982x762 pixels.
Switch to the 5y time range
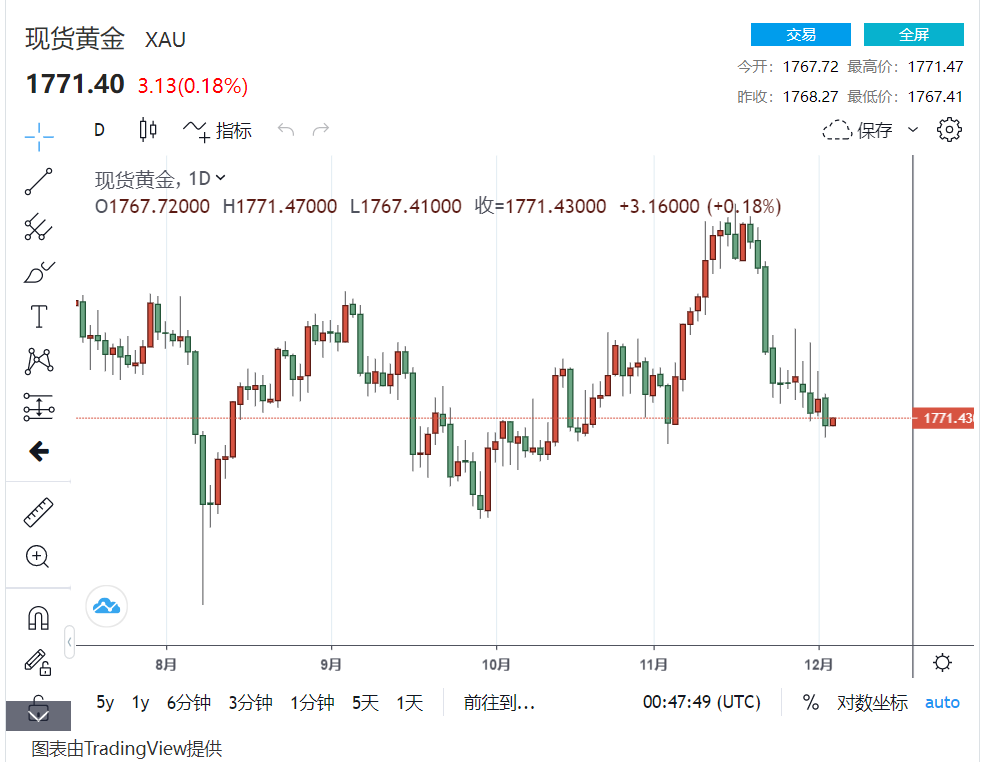[105, 703]
